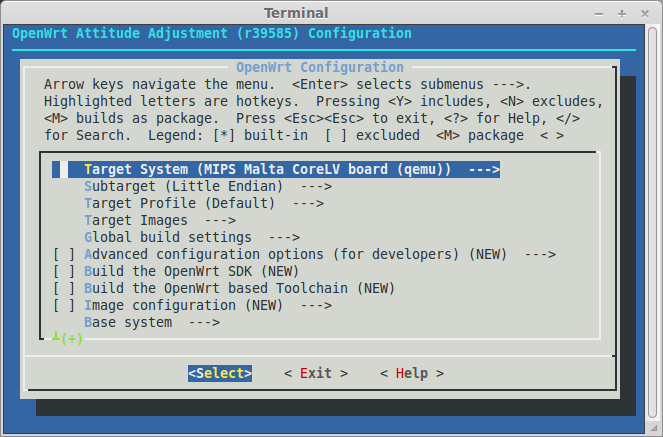Toggle Advanced configuration options checkbox

pos(64,255)
